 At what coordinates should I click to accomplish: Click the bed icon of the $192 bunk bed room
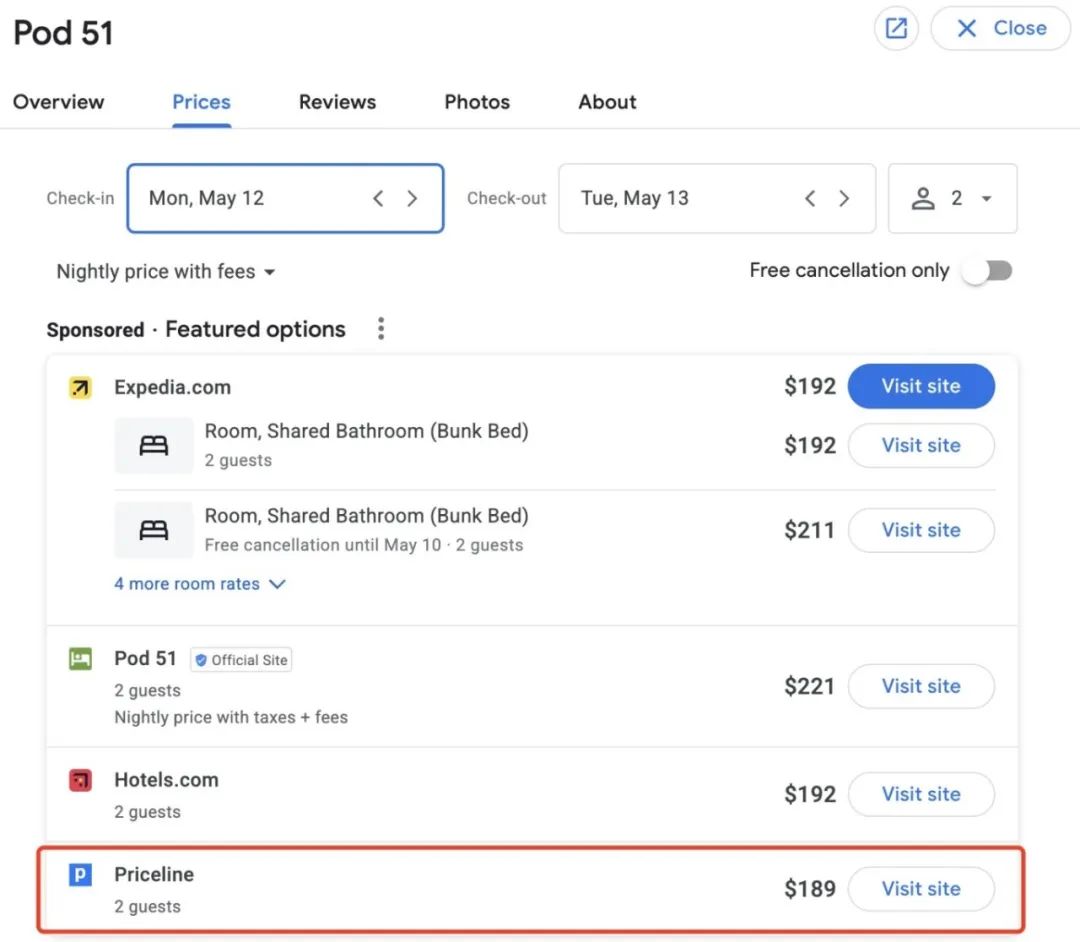tap(154, 446)
